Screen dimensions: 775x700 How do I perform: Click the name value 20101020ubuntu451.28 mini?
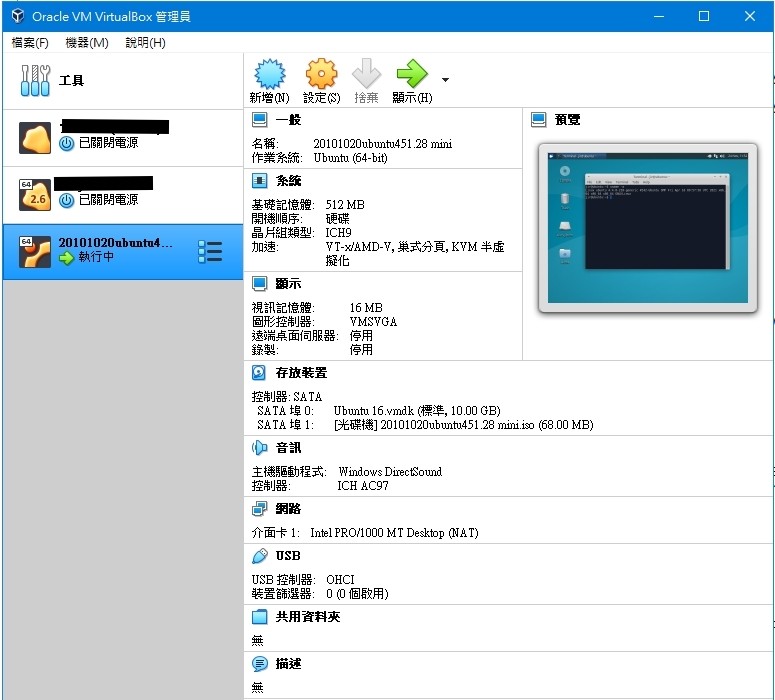(383, 144)
